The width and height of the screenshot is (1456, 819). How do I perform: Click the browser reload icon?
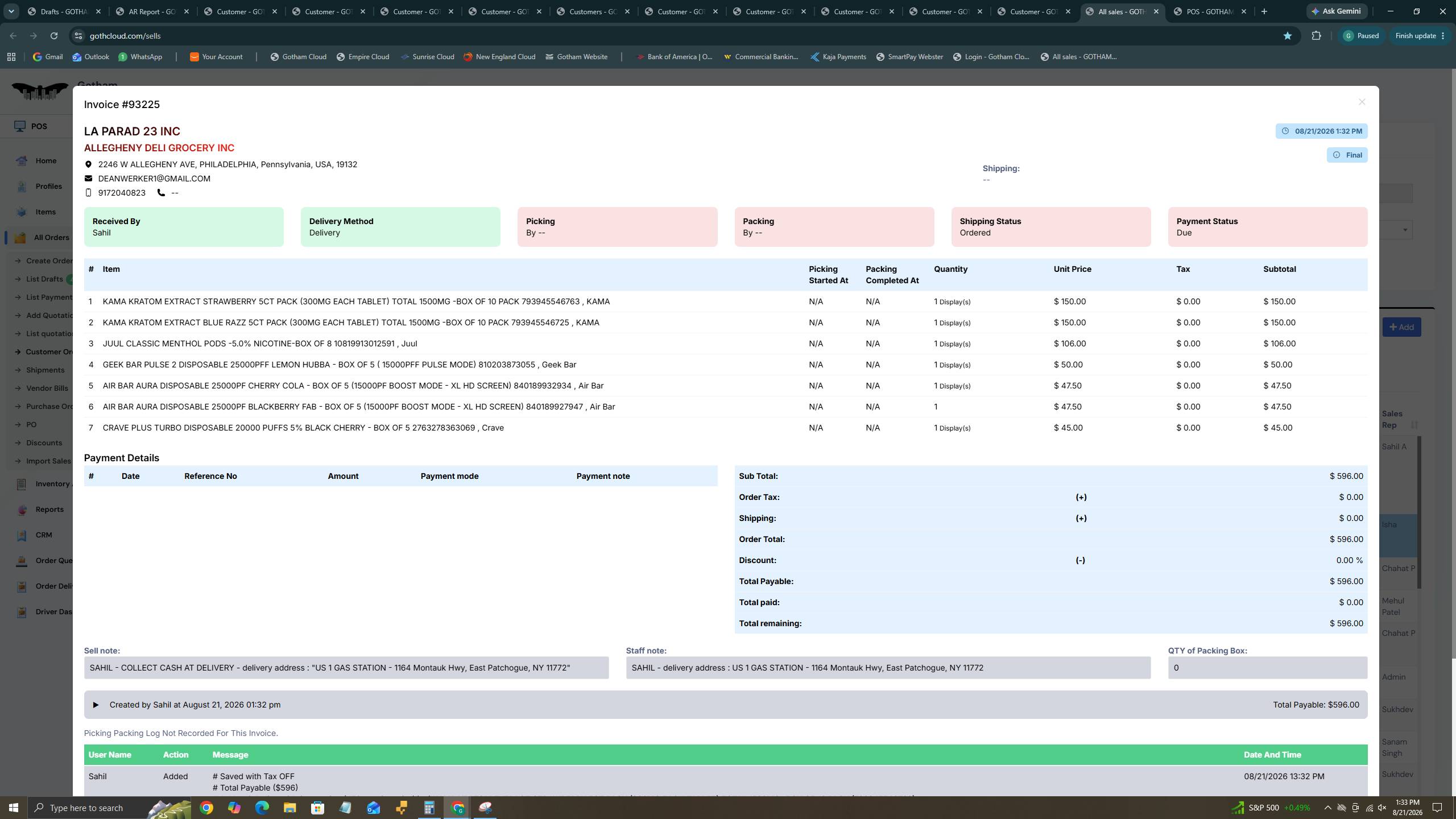tap(54, 36)
